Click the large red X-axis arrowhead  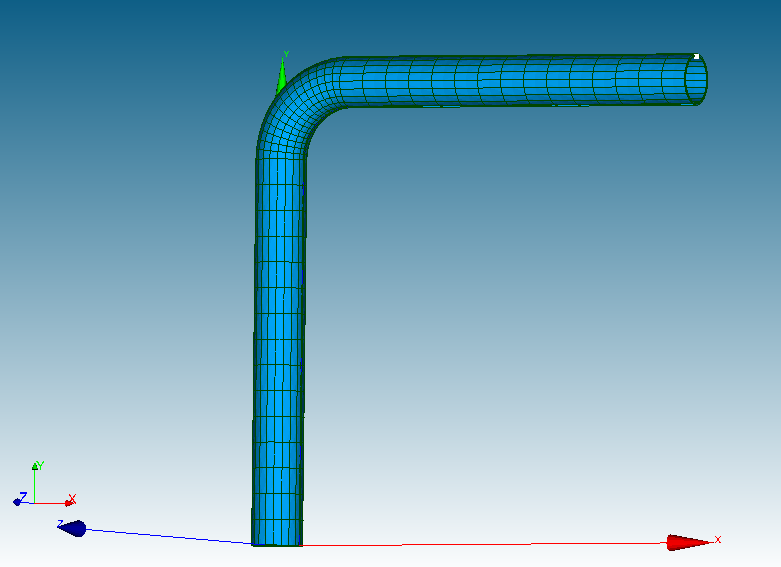(x=687, y=542)
